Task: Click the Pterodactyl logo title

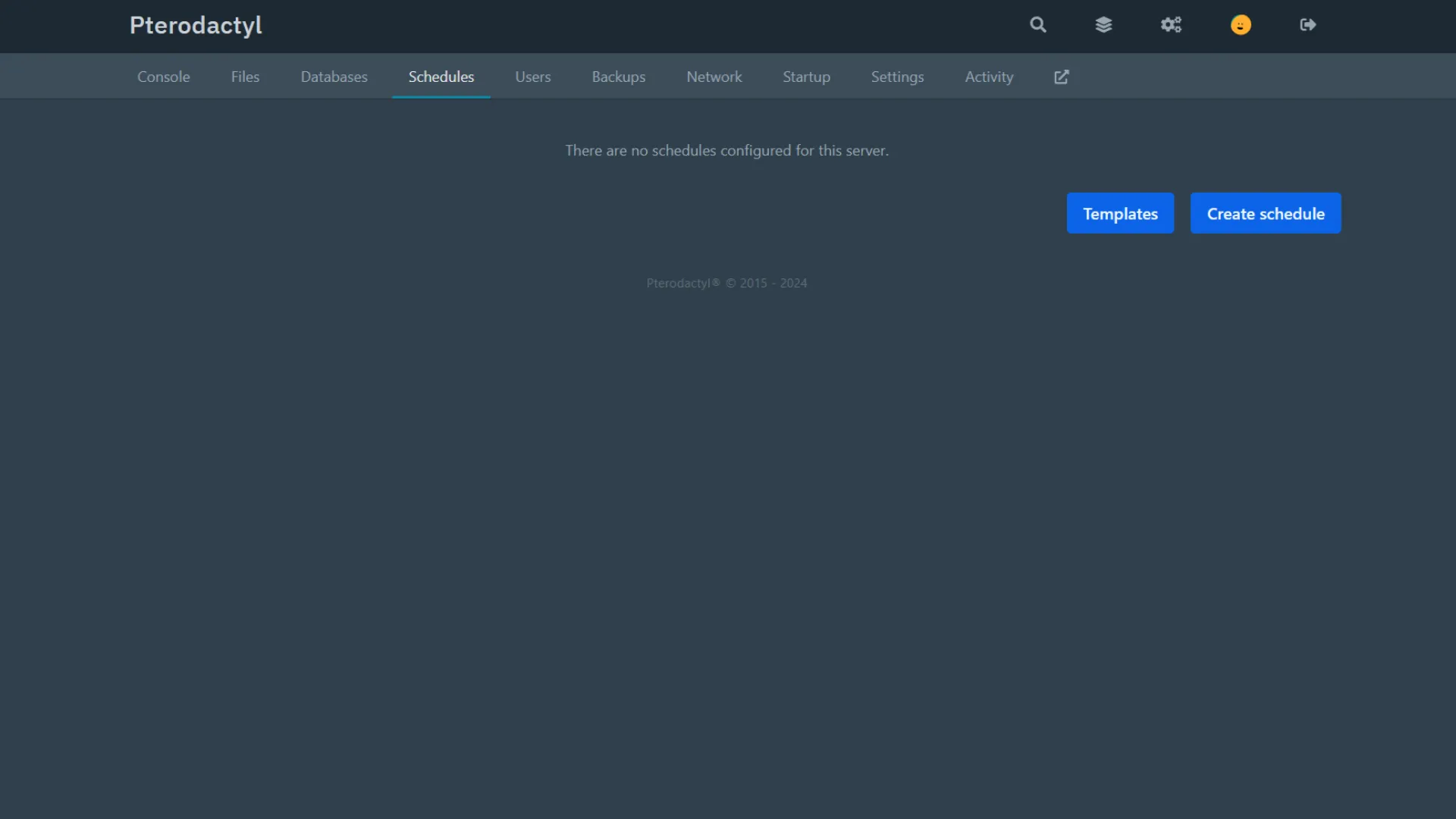Action: pos(196,25)
